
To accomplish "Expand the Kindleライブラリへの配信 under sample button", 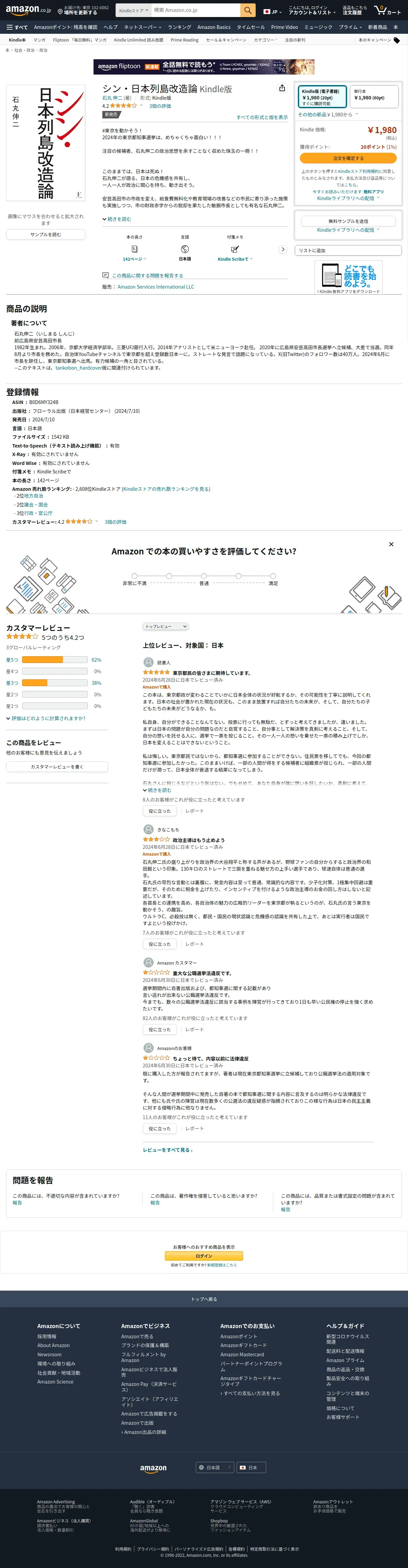I will click(x=348, y=230).
